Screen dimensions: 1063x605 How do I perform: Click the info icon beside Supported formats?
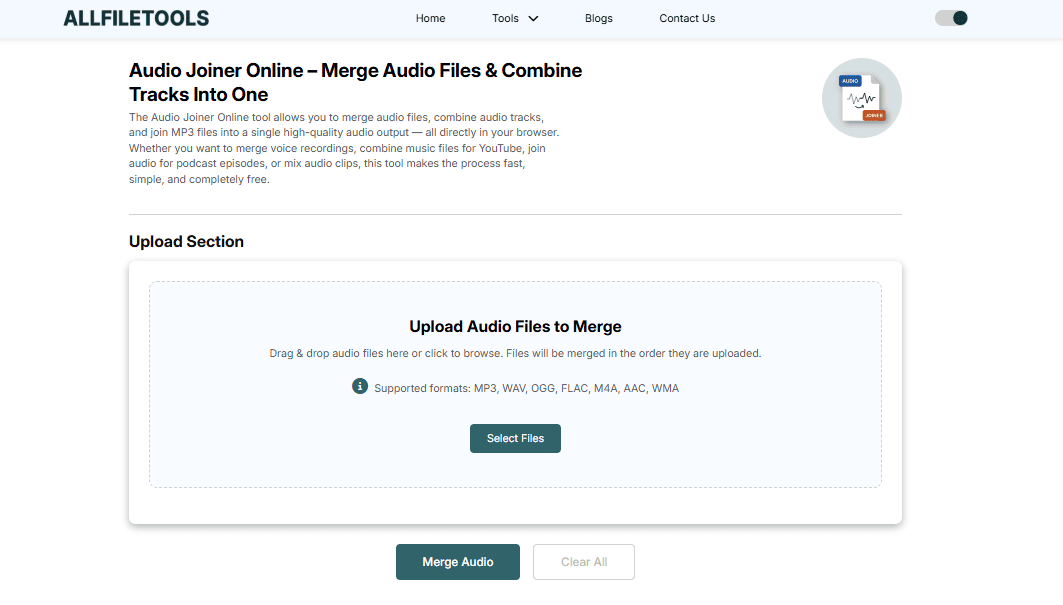click(x=360, y=386)
